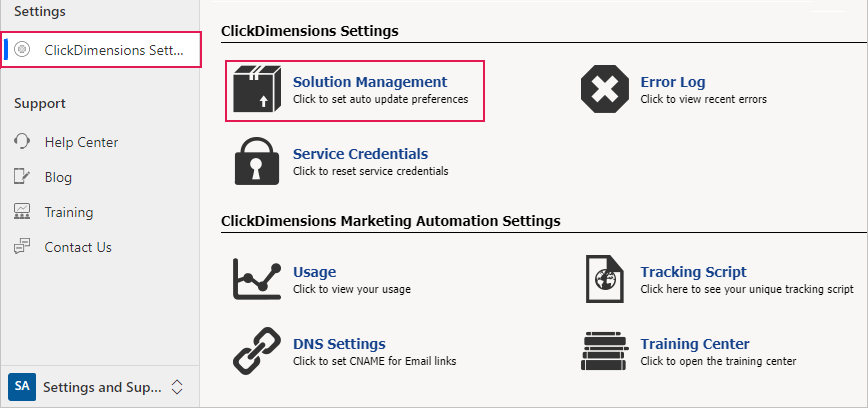
Task: Click the Tracking Script document icon
Action: click(605, 279)
